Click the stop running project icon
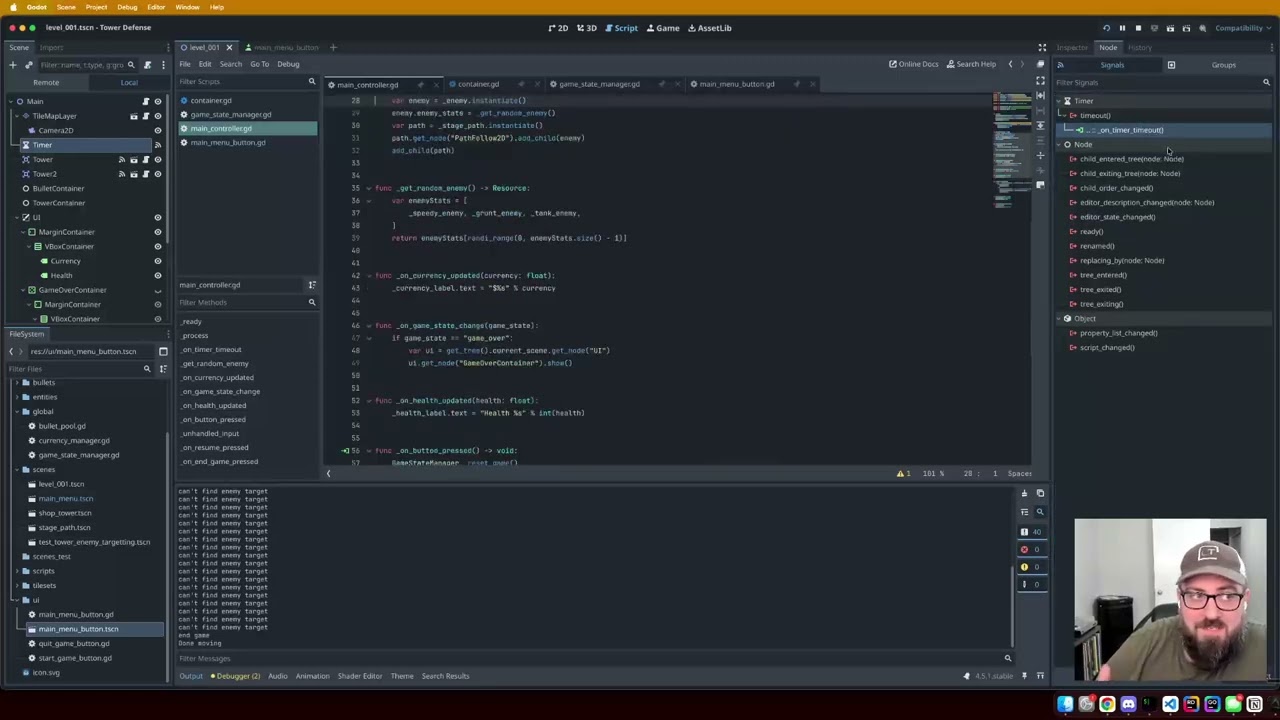1280x720 pixels. 1138,28
